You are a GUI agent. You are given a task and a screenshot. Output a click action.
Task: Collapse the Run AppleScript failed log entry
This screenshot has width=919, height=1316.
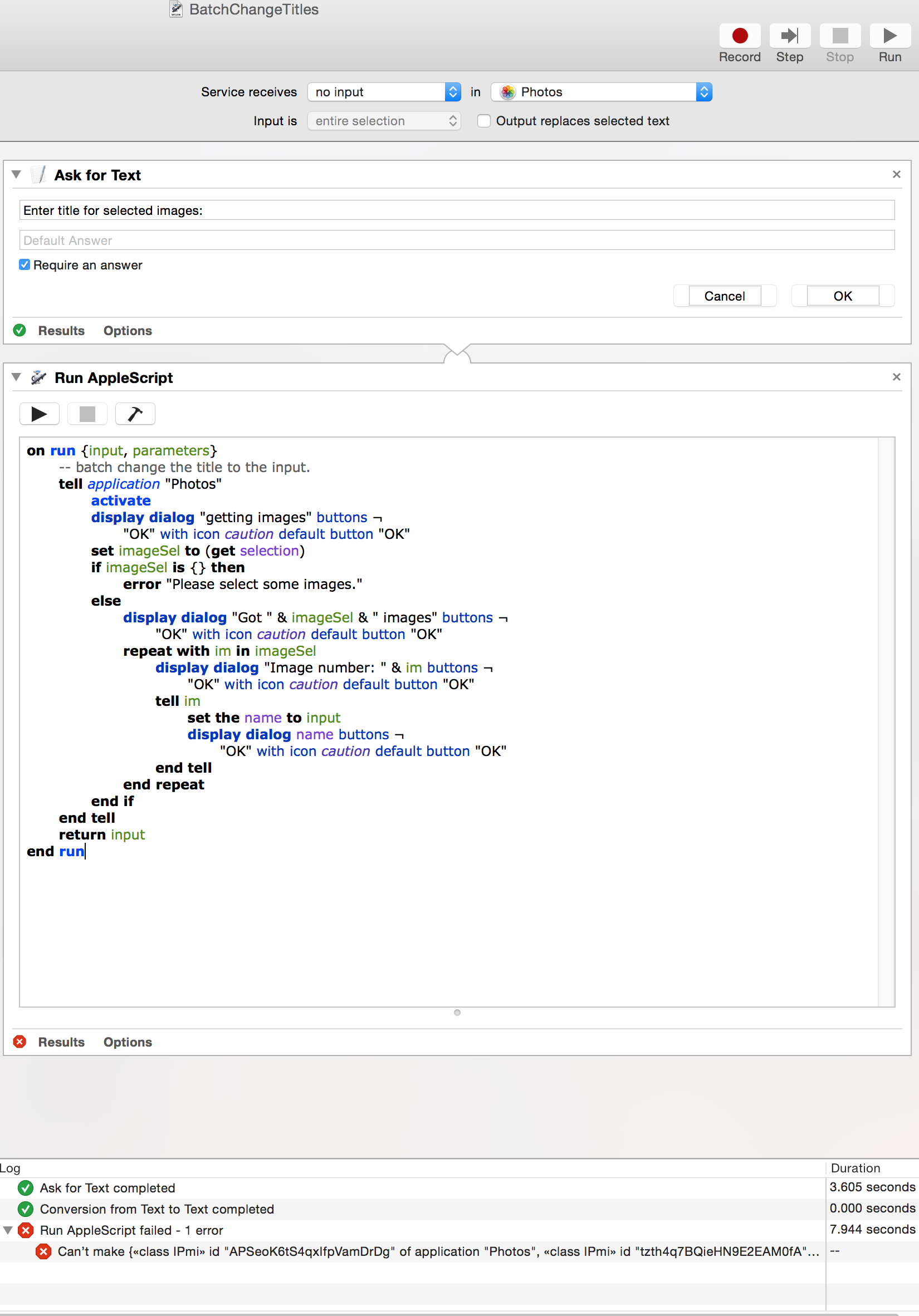point(8,1230)
